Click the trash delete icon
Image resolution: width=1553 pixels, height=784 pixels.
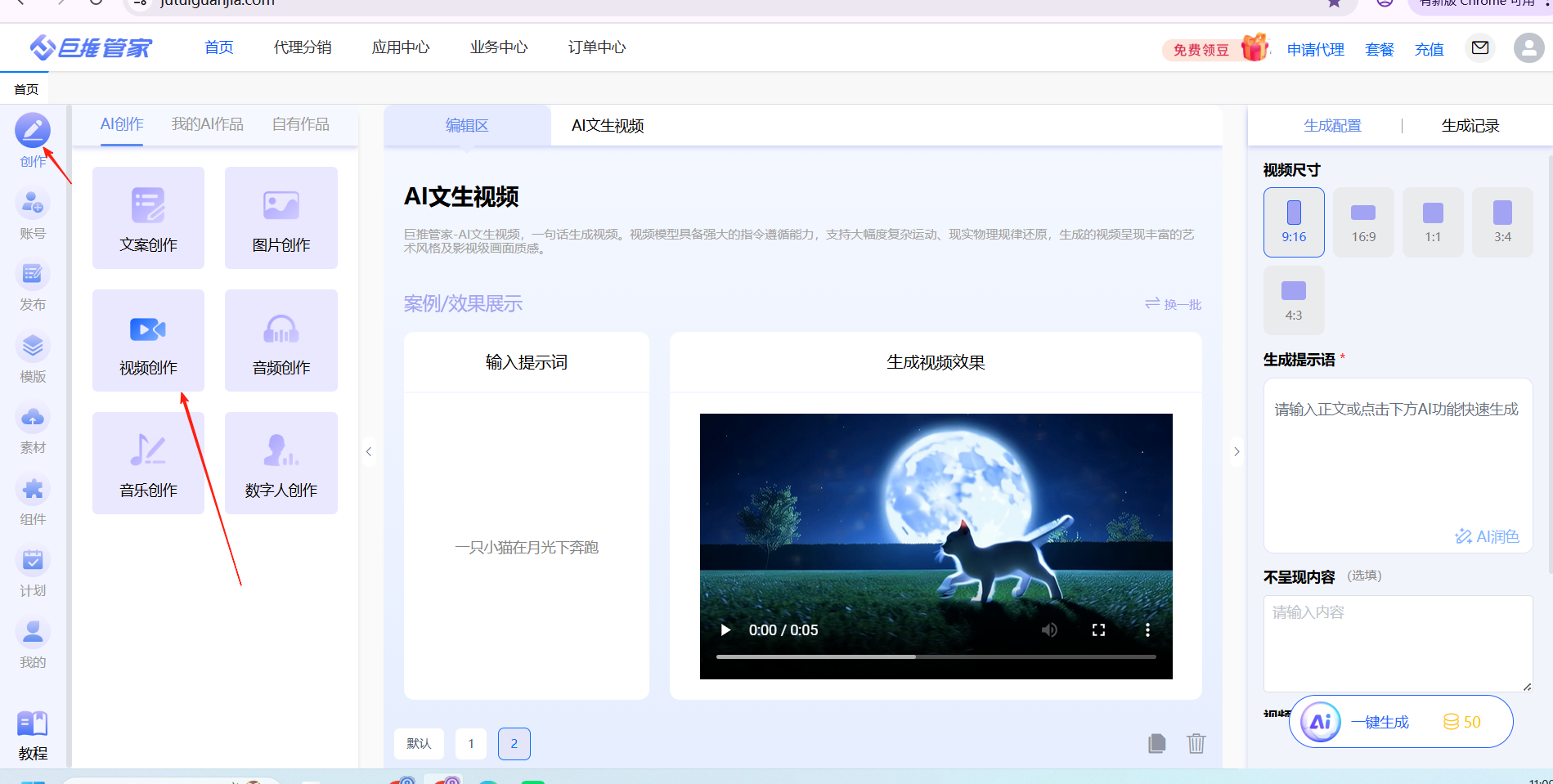tap(1196, 743)
